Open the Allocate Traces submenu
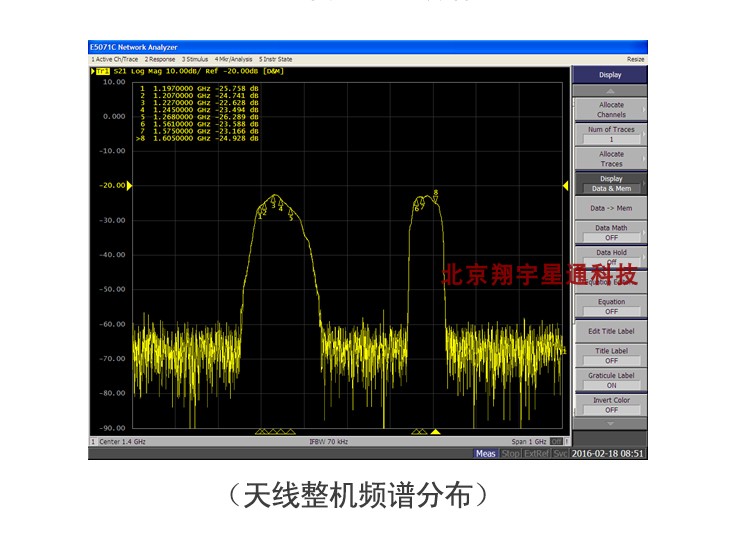Screen dimensions: 750x545 (x=610, y=159)
